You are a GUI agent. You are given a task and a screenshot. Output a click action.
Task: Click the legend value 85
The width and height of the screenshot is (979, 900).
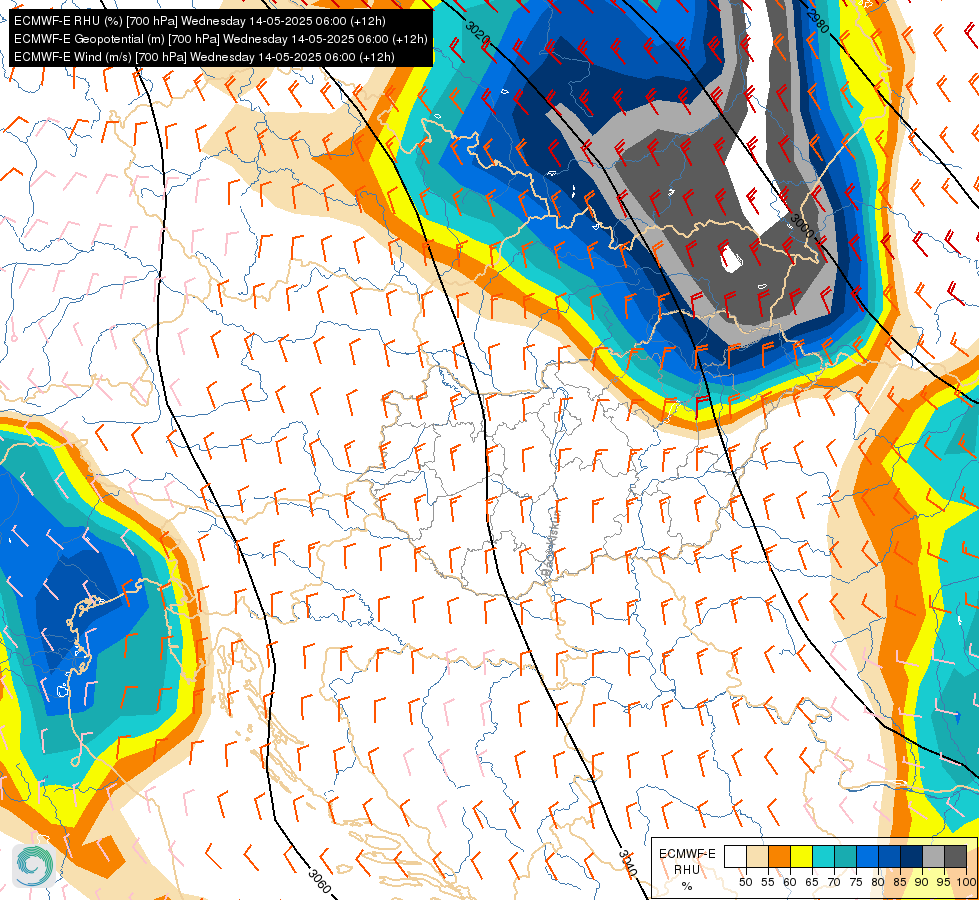[900, 883]
